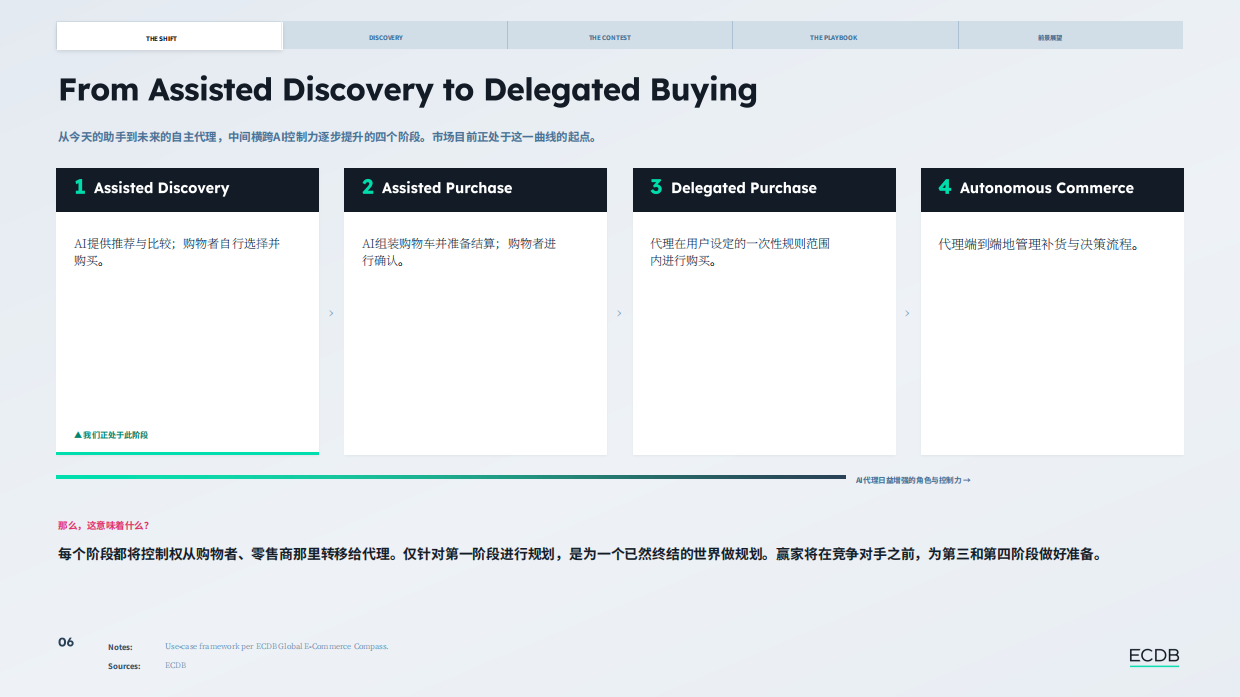Image resolution: width=1240 pixels, height=697 pixels.
Task: Go to THE PLAYBOOK tab
Action: [x=845, y=36]
